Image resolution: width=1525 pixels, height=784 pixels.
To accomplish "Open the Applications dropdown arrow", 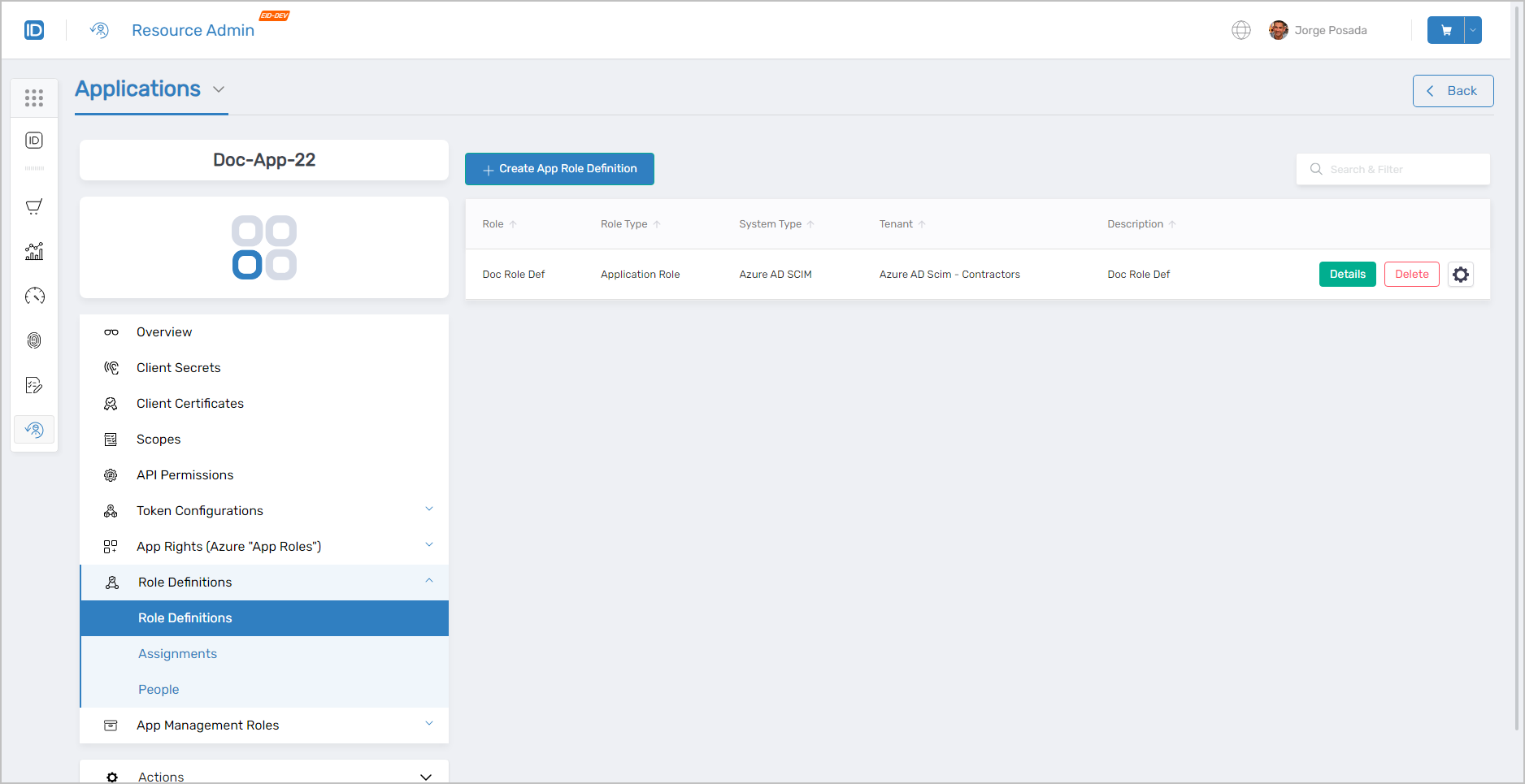I will 219,89.
